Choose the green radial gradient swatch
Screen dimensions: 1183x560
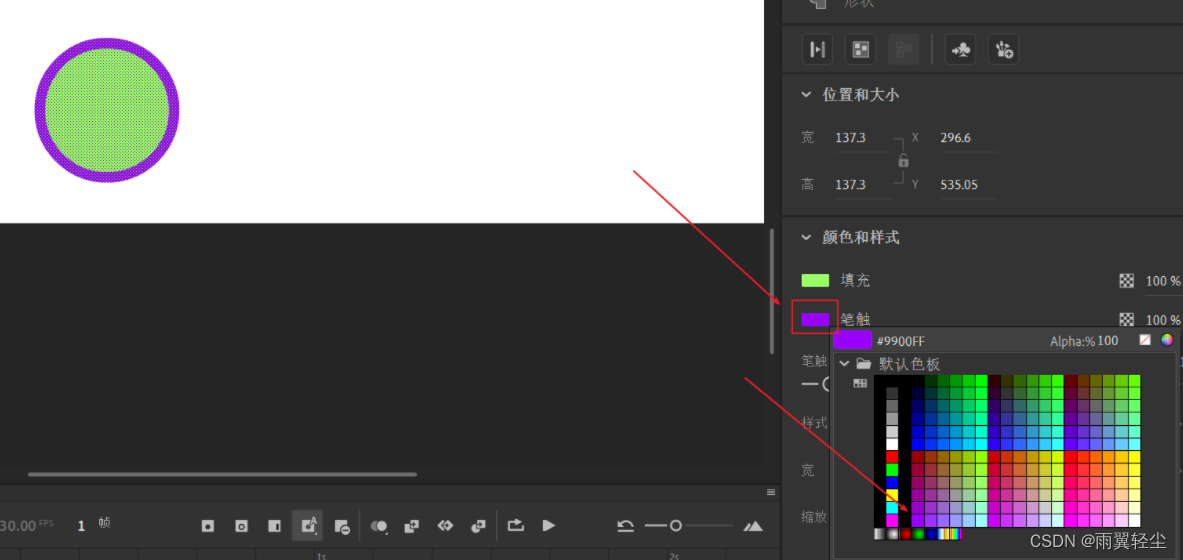tap(918, 534)
